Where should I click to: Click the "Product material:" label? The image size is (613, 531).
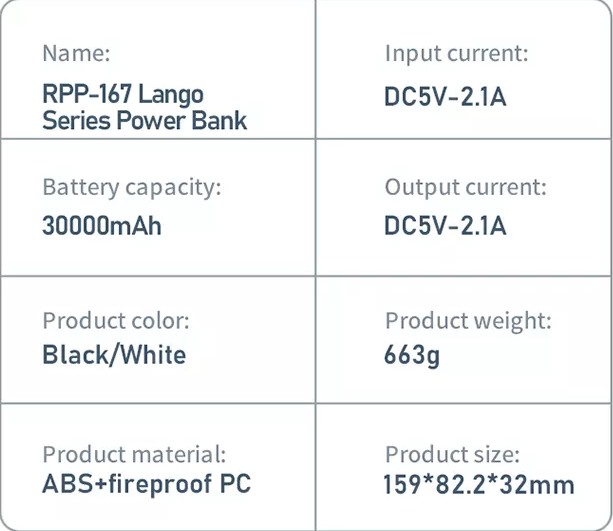pos(134,454)
